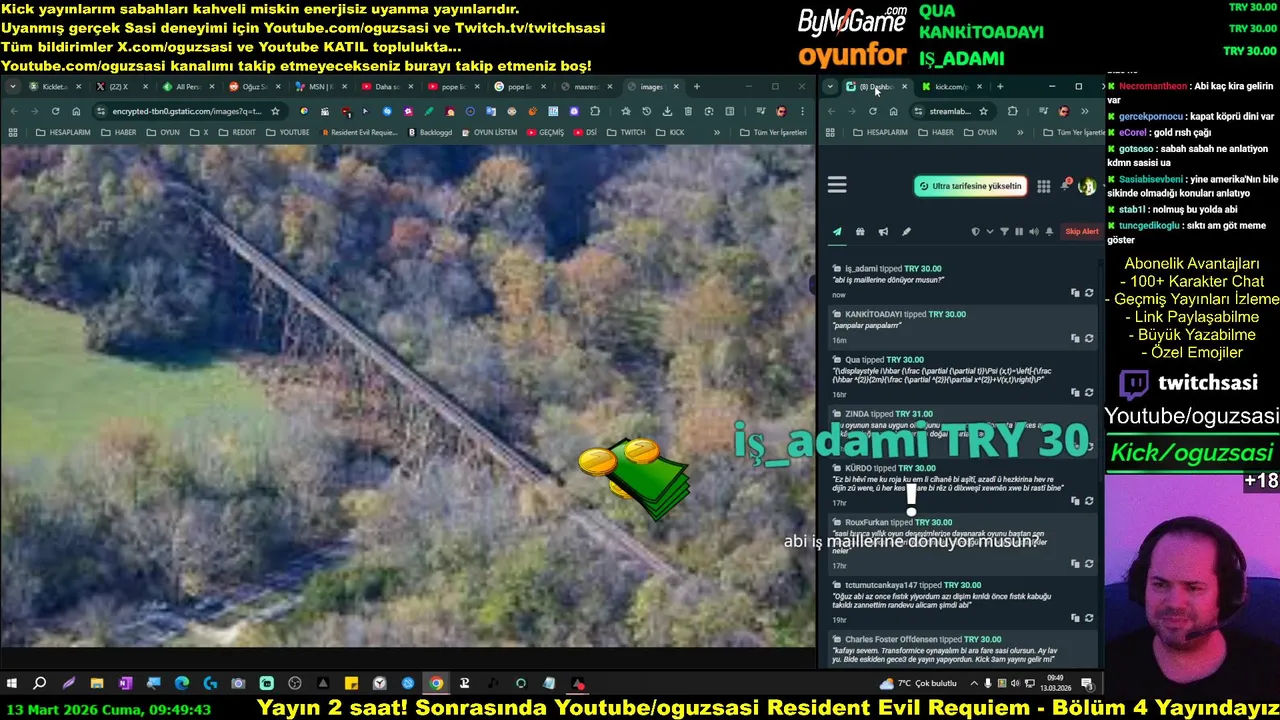Open the OYUN LİSTEM bookmark folder
The width and height of the screenshot is (1280, 720).
tap(489, 132)
